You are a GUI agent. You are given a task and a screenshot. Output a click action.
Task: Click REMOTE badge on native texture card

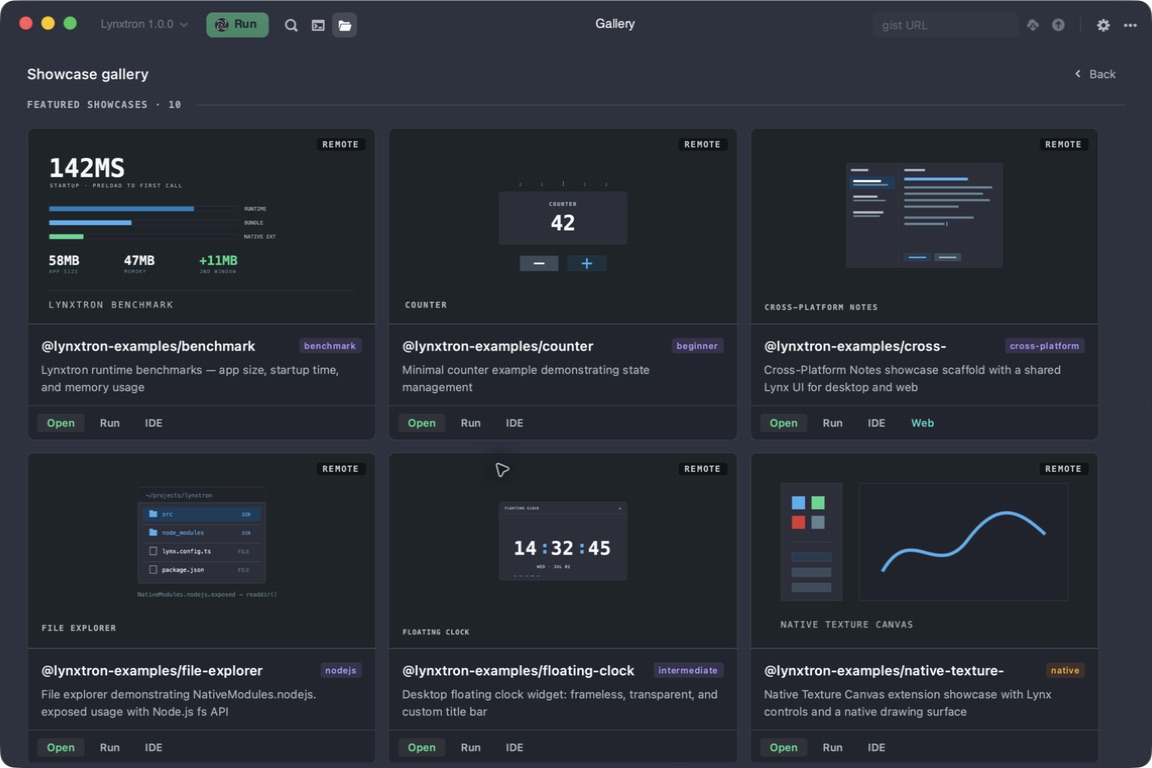coord(1063,469)
